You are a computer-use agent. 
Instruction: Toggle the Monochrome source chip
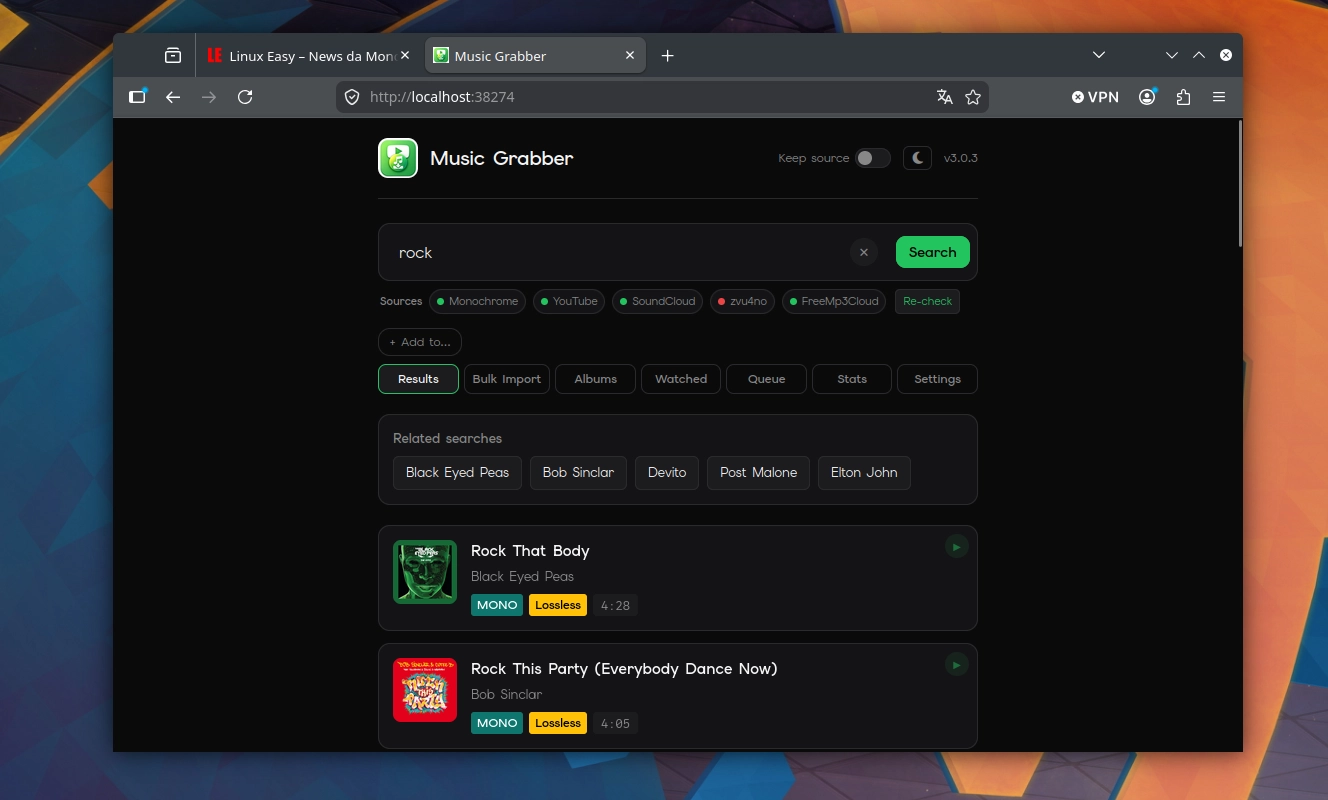click(477, 301)
